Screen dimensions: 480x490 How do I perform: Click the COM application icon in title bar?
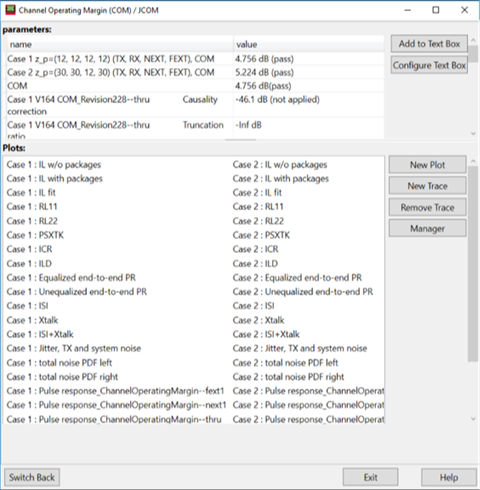click(x=10, y=10)
